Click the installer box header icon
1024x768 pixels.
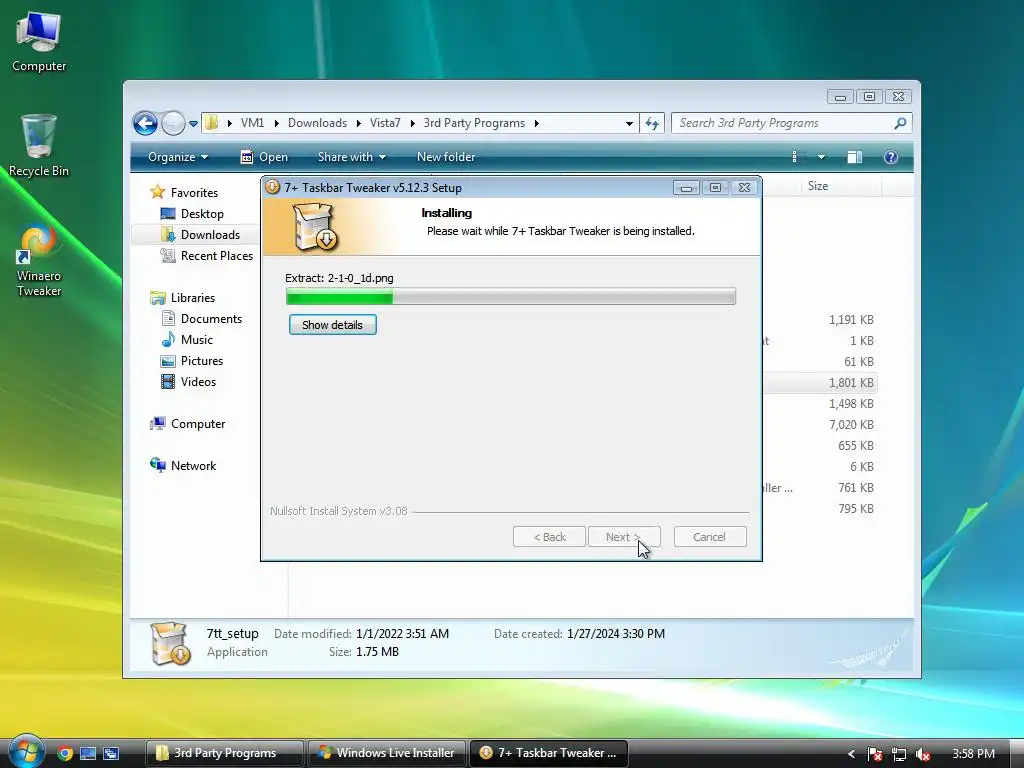click(x=315, y=226)
